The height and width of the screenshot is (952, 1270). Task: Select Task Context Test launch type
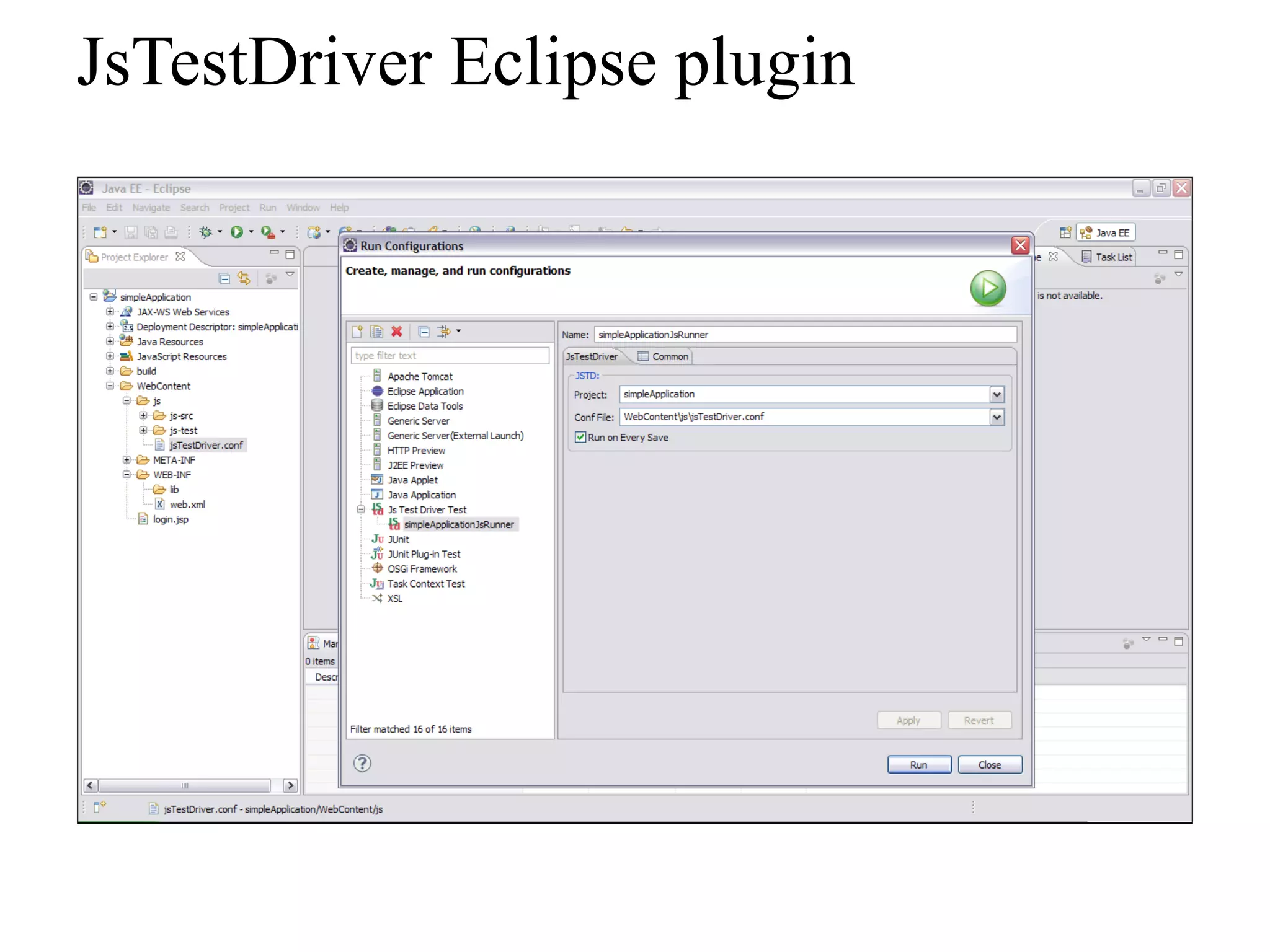click(x=425, y=584)
